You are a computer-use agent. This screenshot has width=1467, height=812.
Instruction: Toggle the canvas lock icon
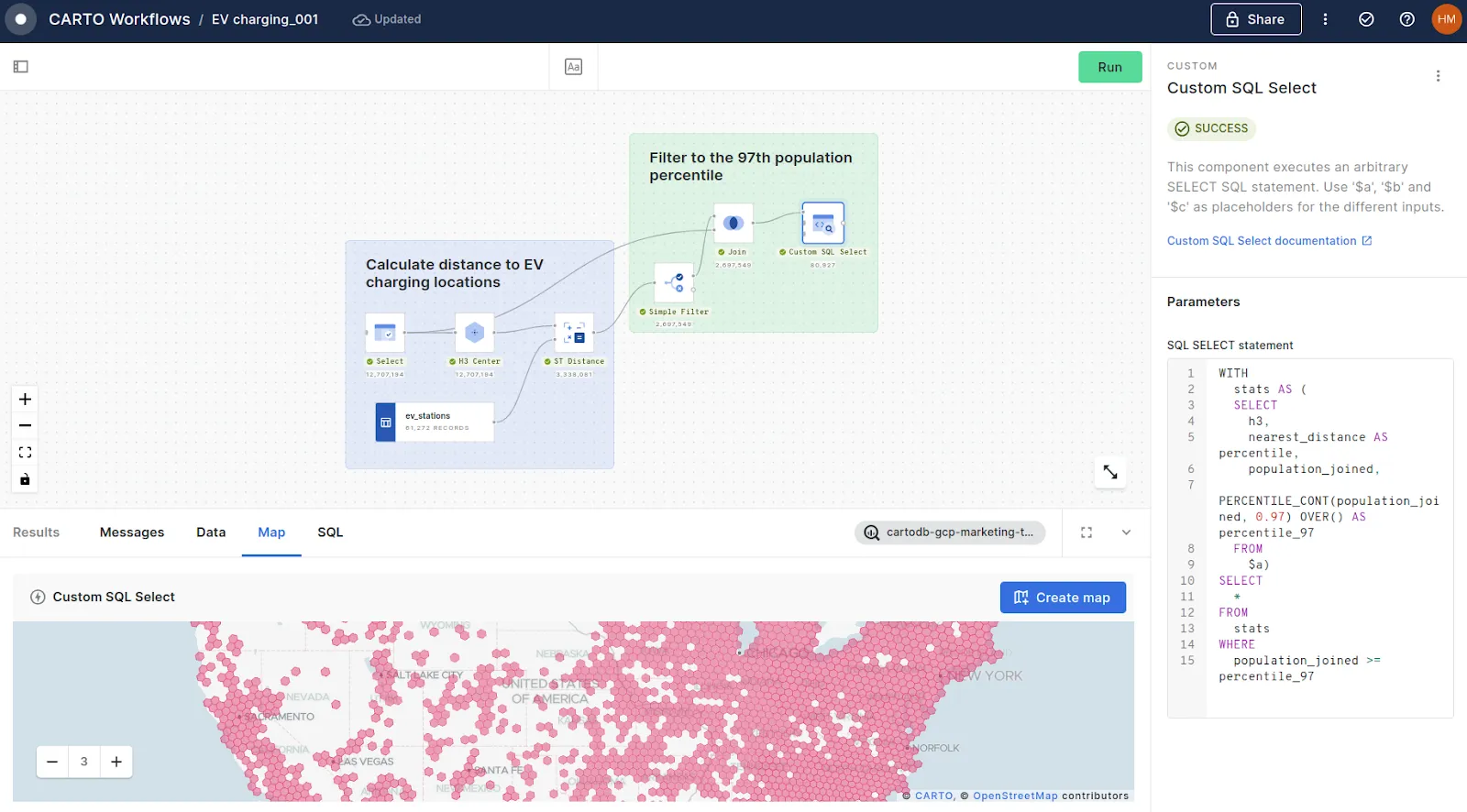(x=25, y=479)
